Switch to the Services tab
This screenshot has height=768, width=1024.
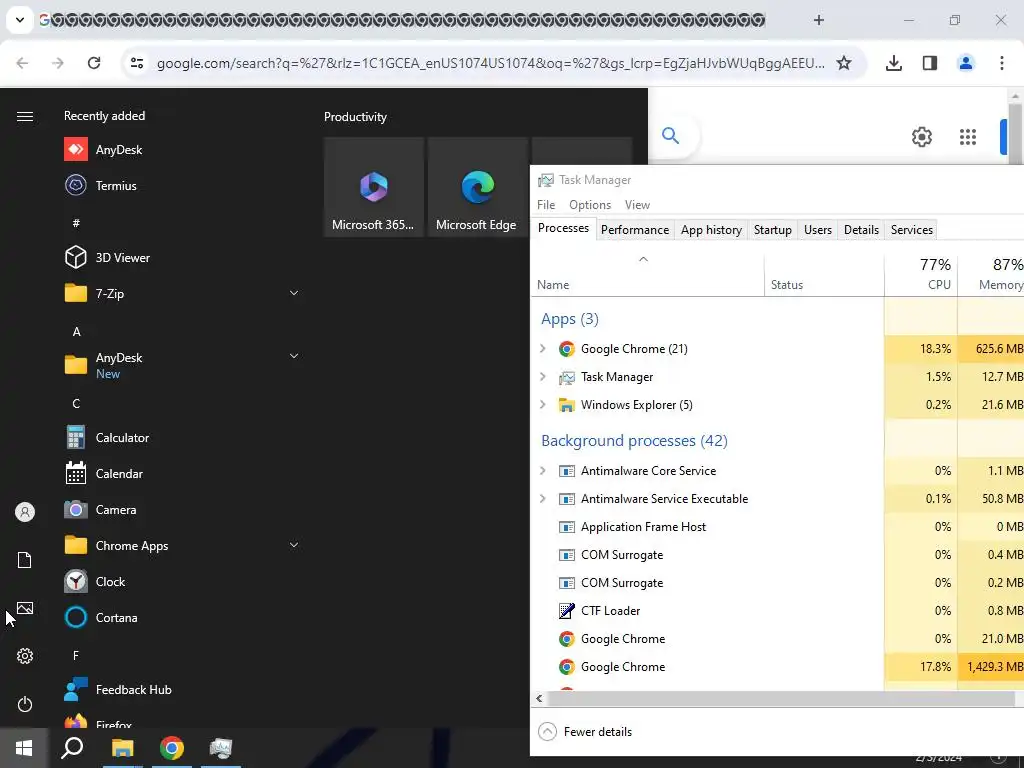tap(912, 230)
